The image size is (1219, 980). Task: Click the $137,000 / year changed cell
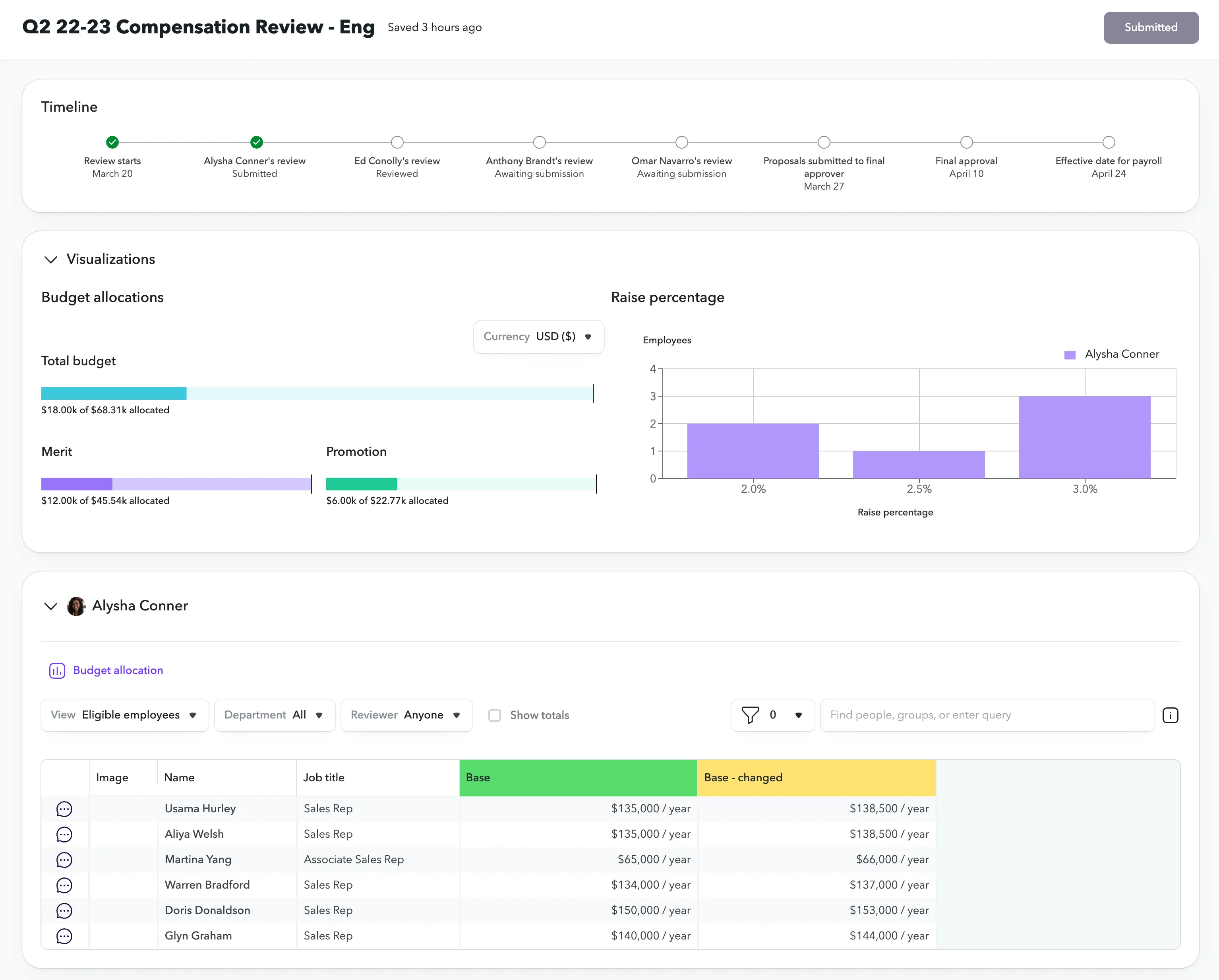click(x=817, y=885)
